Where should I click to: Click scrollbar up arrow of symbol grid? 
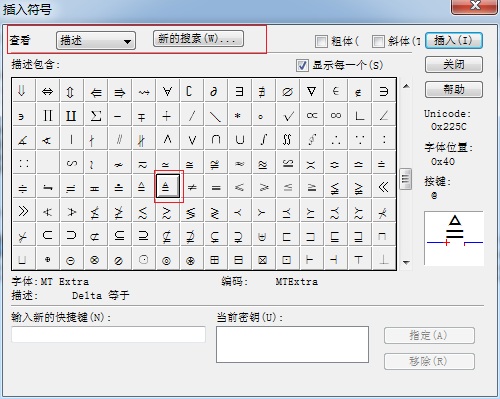coord(406,86)
